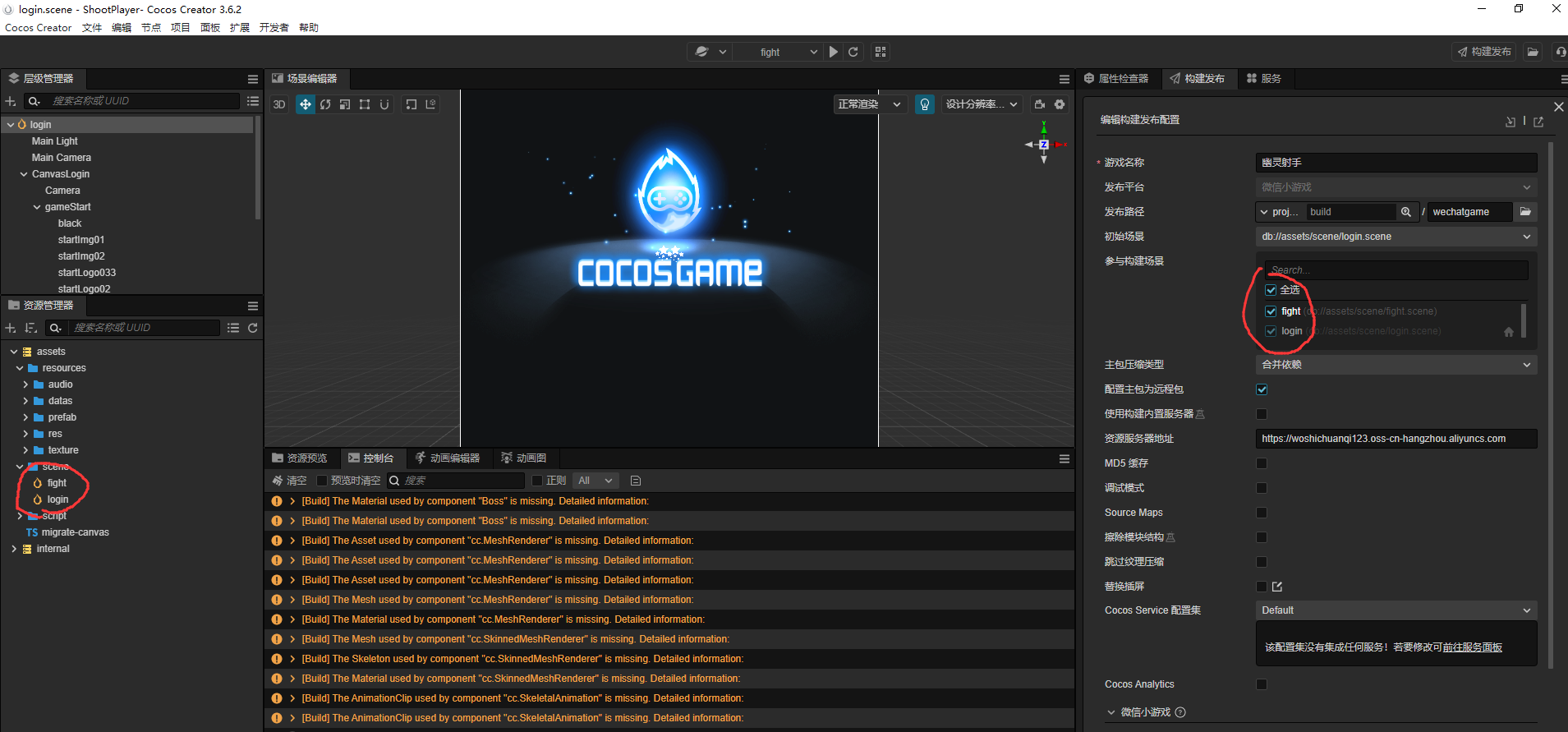
Task: Open the preview QR code icon
Action: (x=881, y=52)
